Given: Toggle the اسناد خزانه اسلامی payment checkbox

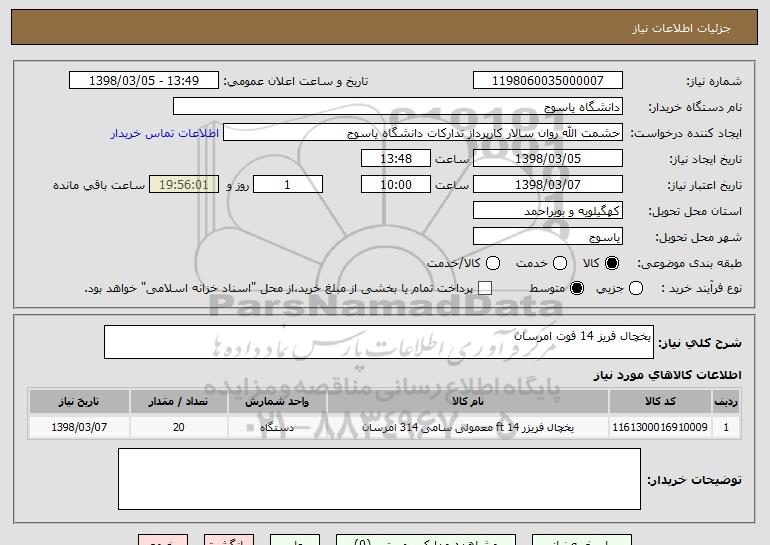Looking at the screenshot, I should [x=485, y=288].
